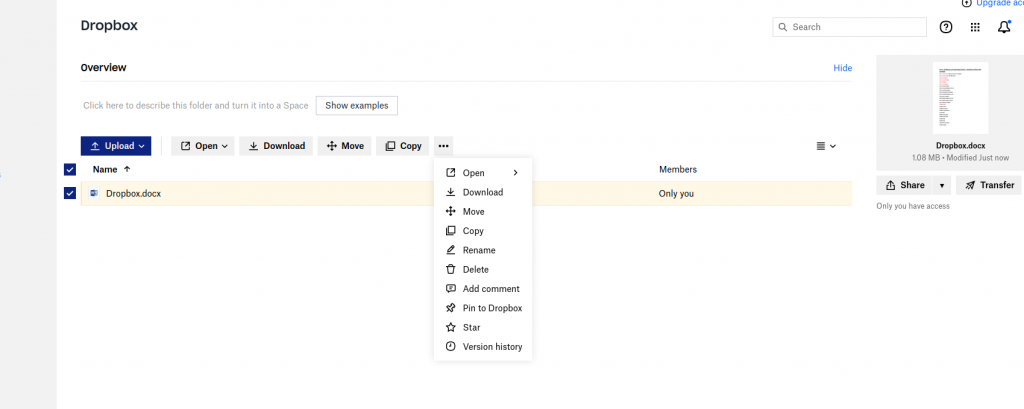This screenshot has height=409, width=1024.
Task: Click the Star icon in context menu
Action: pos(451,327)
